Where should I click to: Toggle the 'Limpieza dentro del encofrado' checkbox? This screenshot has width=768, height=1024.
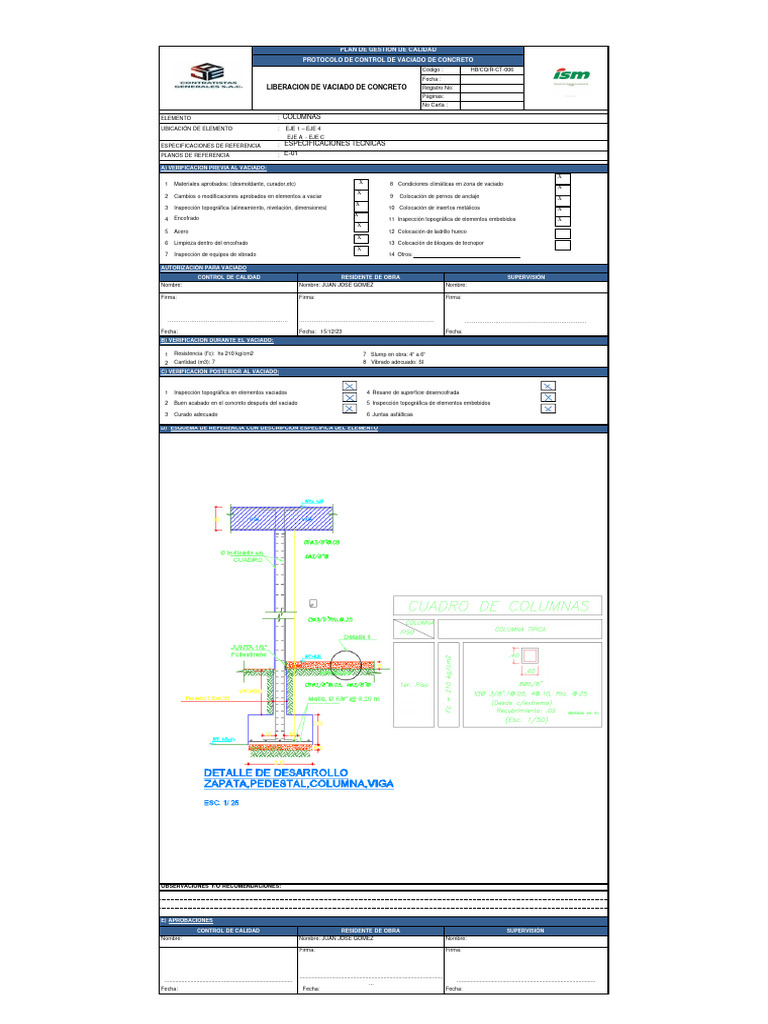coord(361,239)
